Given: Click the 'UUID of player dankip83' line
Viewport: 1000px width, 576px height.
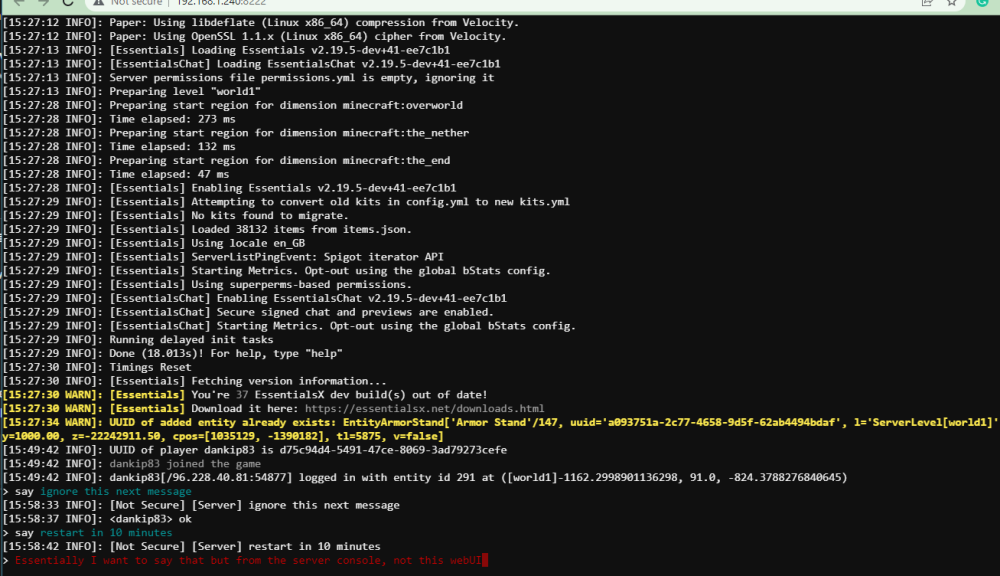Looking at the screenshot, I should tap(255, 450).
